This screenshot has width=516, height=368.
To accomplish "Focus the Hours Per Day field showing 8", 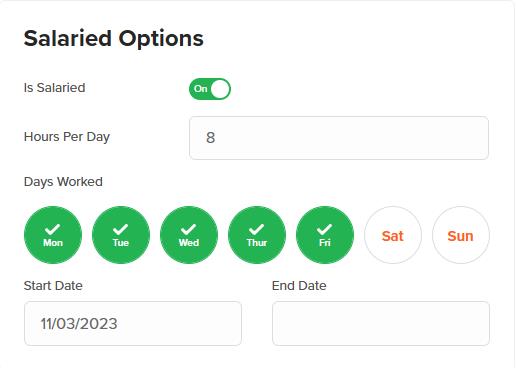I will click(339, 138).
